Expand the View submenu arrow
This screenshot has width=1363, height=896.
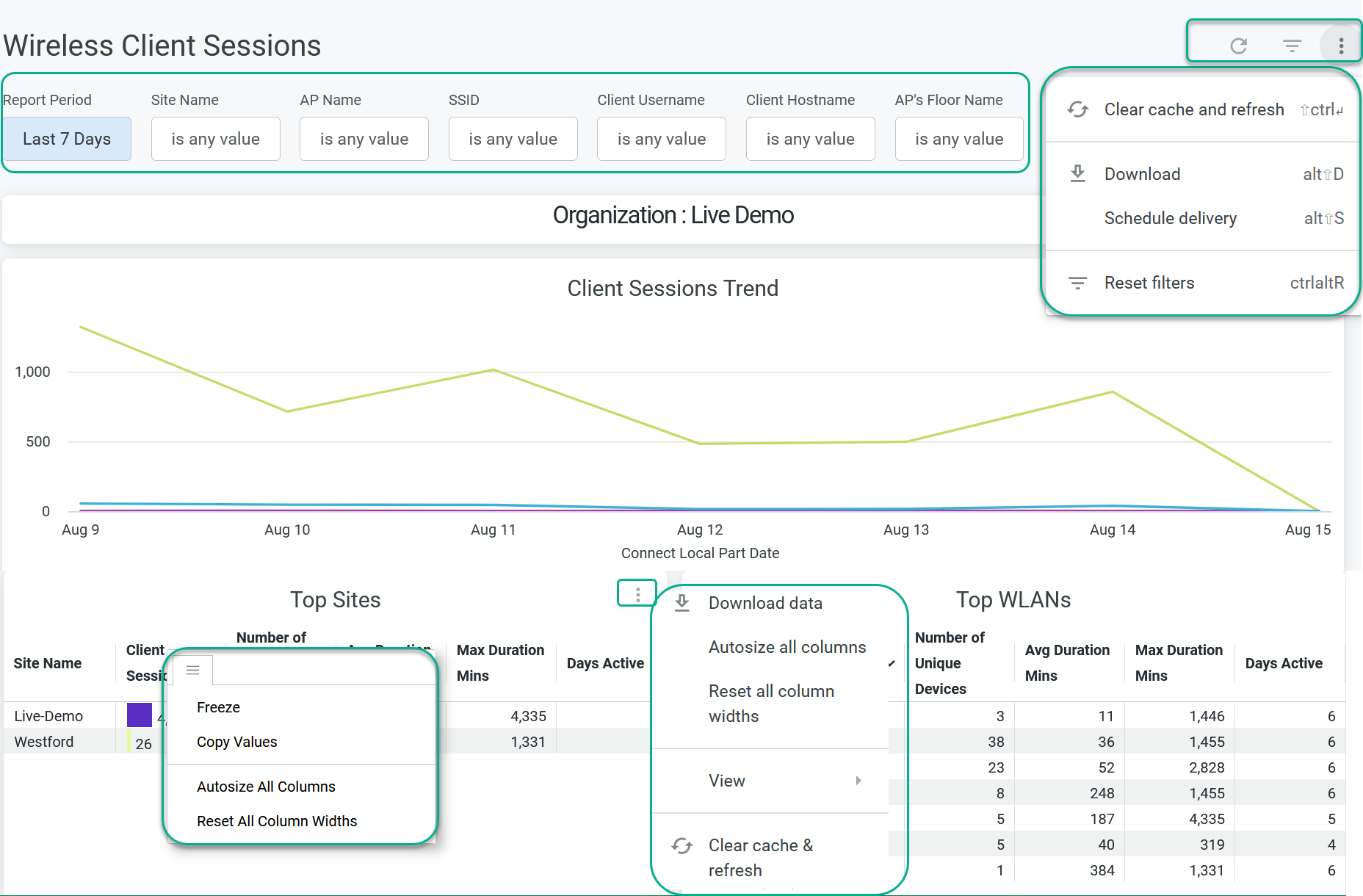[x=858, y=781]
